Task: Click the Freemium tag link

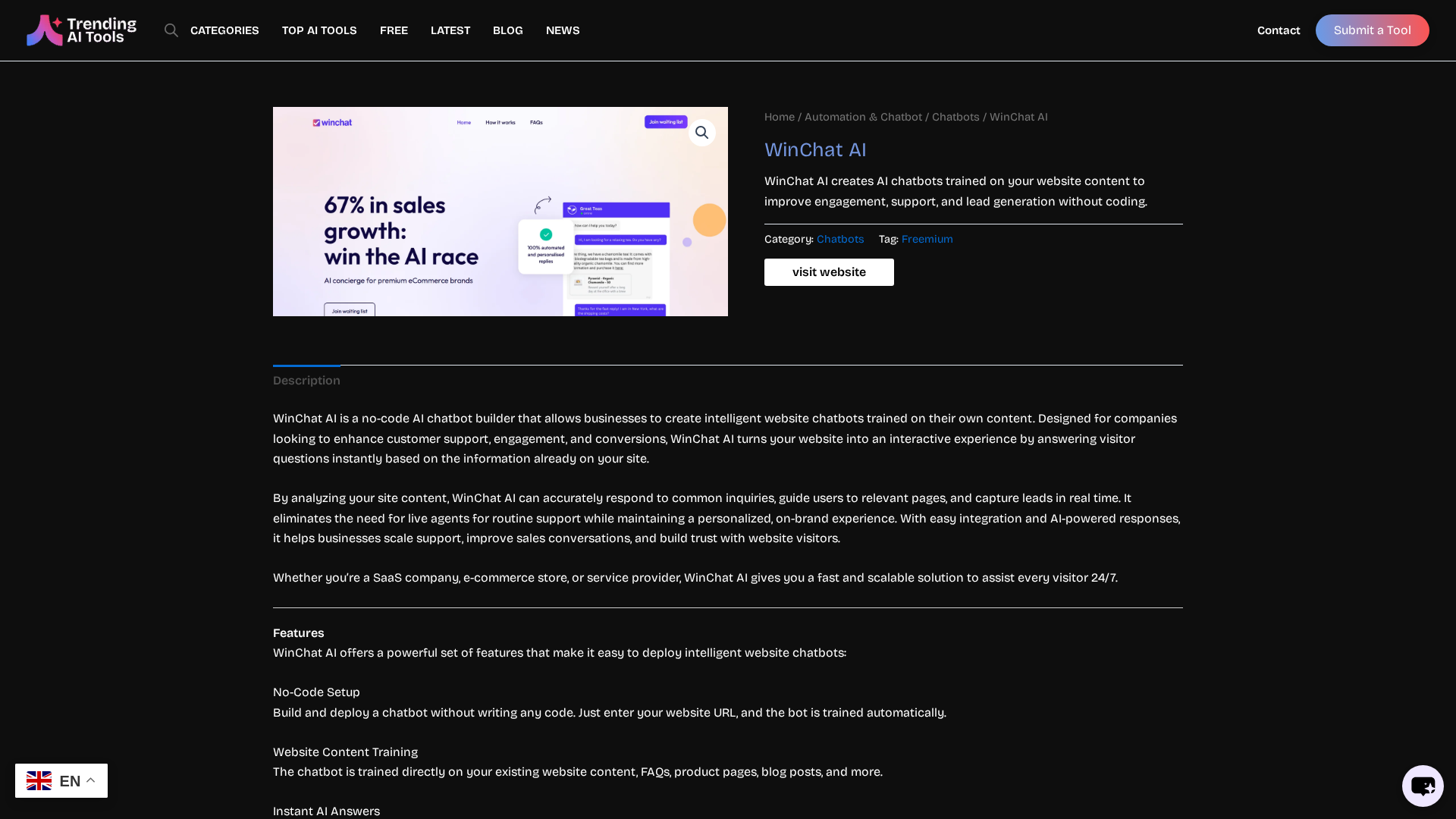Action: point(927,239)
